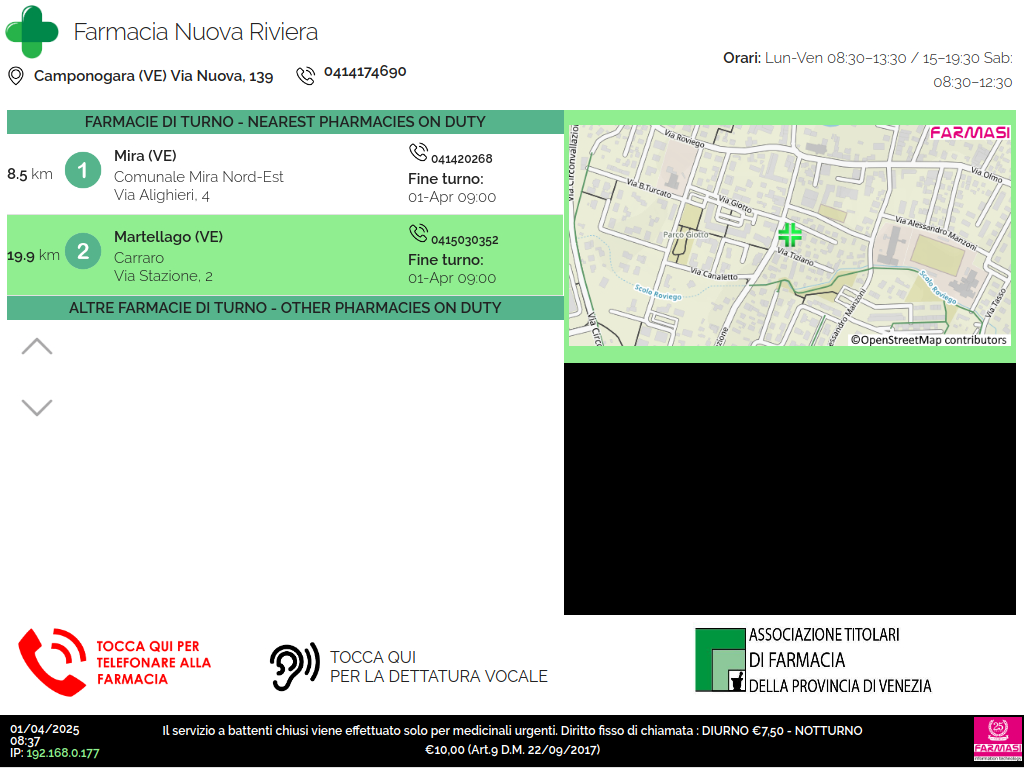Click the phone icon for Mira pharmacy

pyautogui.click(x=418, y=152)
